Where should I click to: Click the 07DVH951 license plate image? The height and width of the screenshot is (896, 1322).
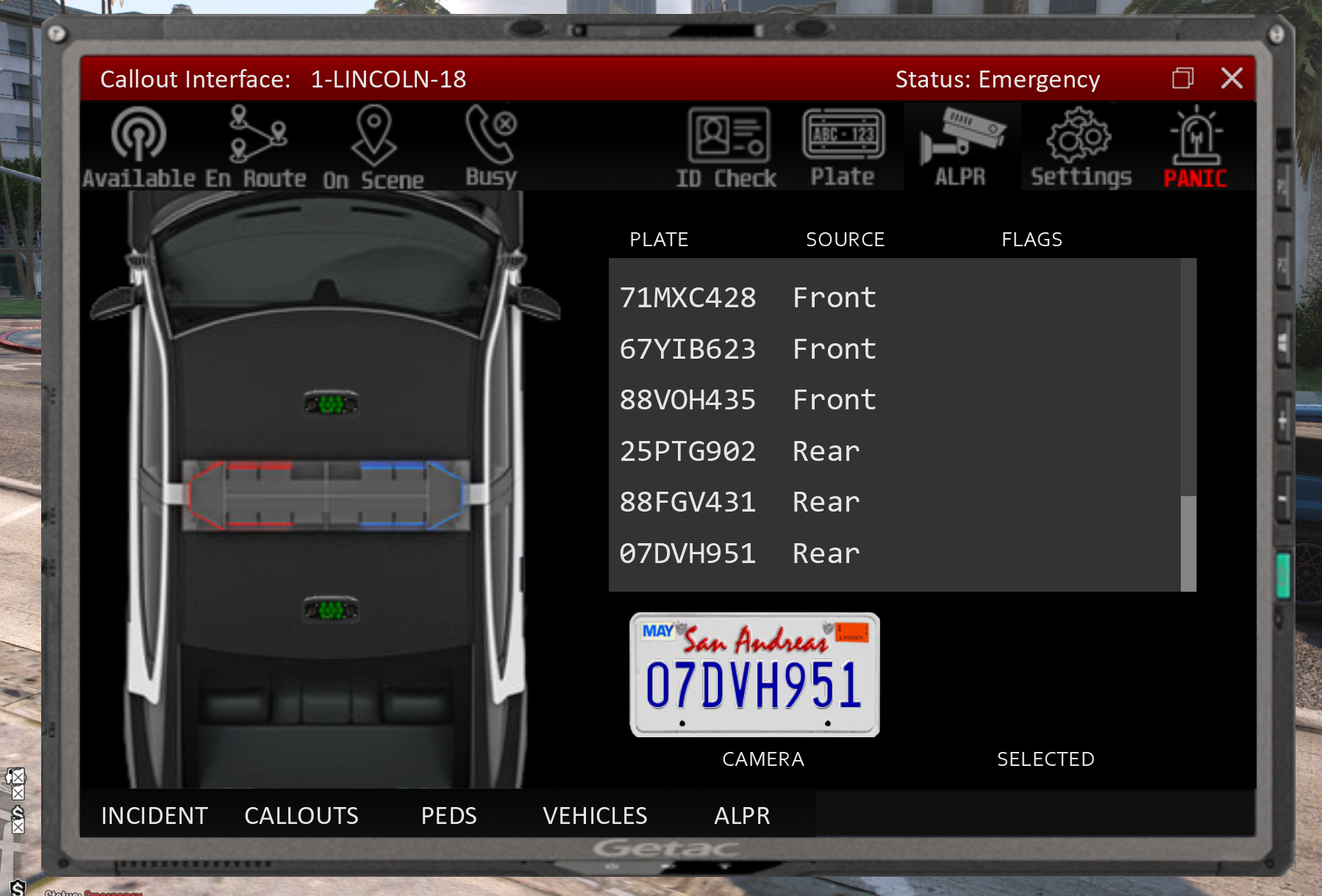(x=754, y=675)
